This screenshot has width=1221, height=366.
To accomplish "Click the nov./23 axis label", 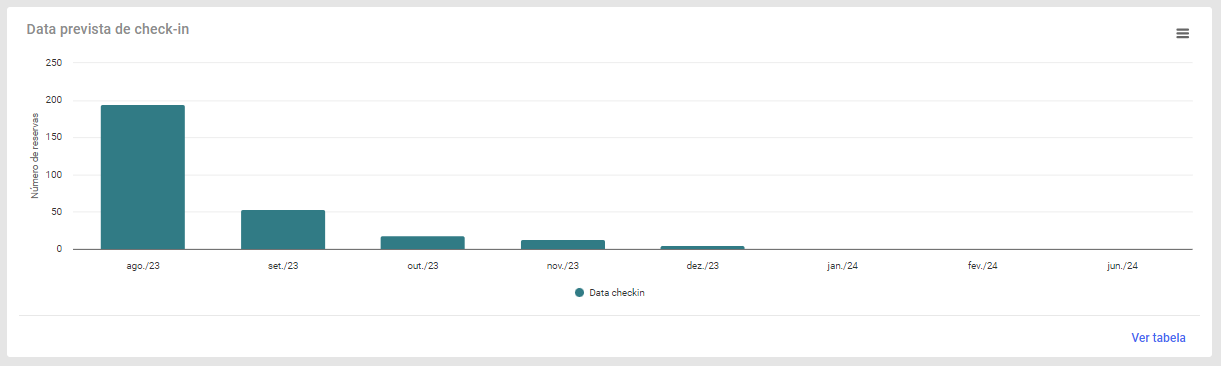I will (562, 266).
